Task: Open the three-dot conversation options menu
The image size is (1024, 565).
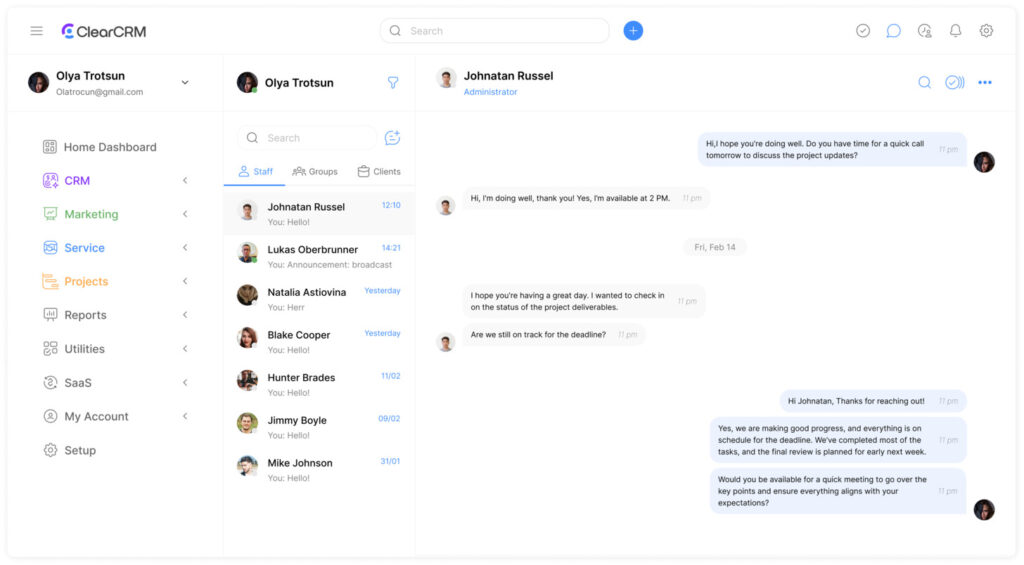Action: 985,83
